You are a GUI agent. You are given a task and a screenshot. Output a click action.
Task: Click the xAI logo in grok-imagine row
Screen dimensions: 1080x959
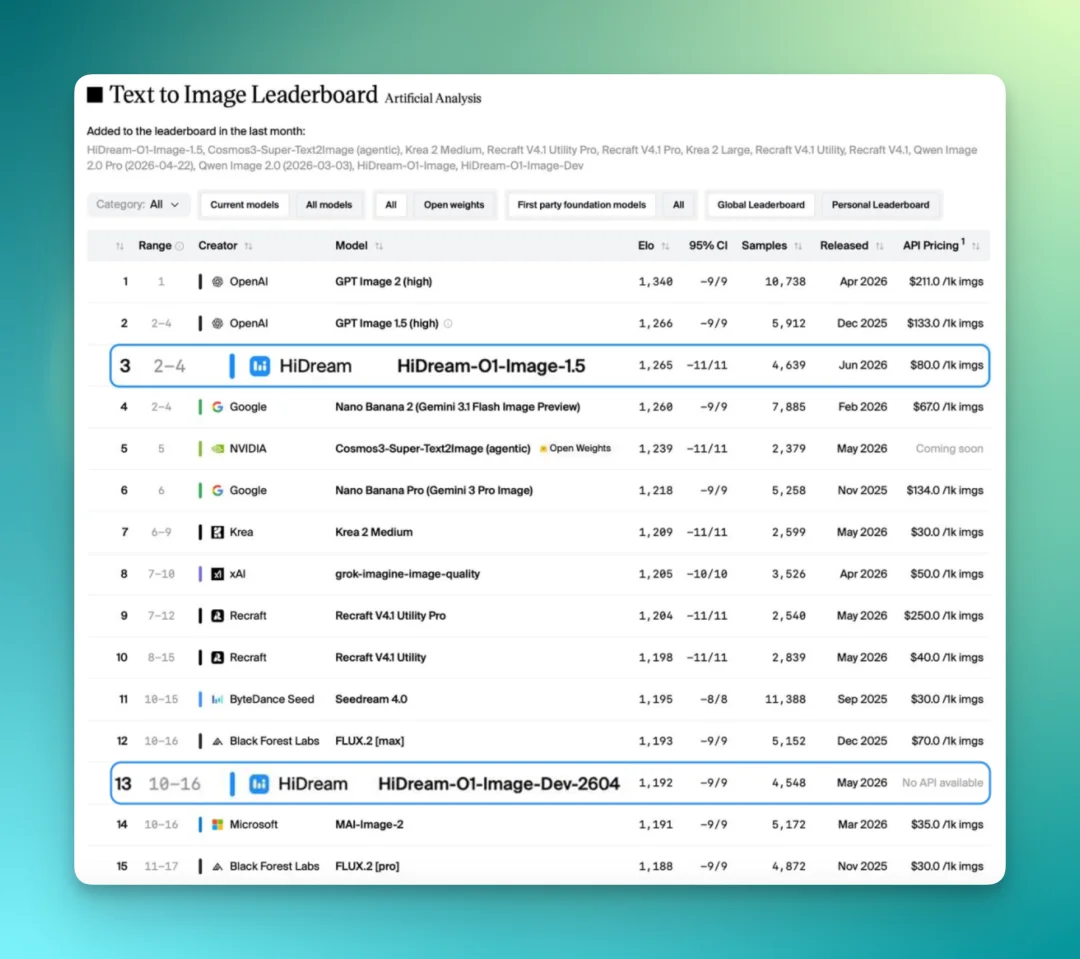click(218, 574)
